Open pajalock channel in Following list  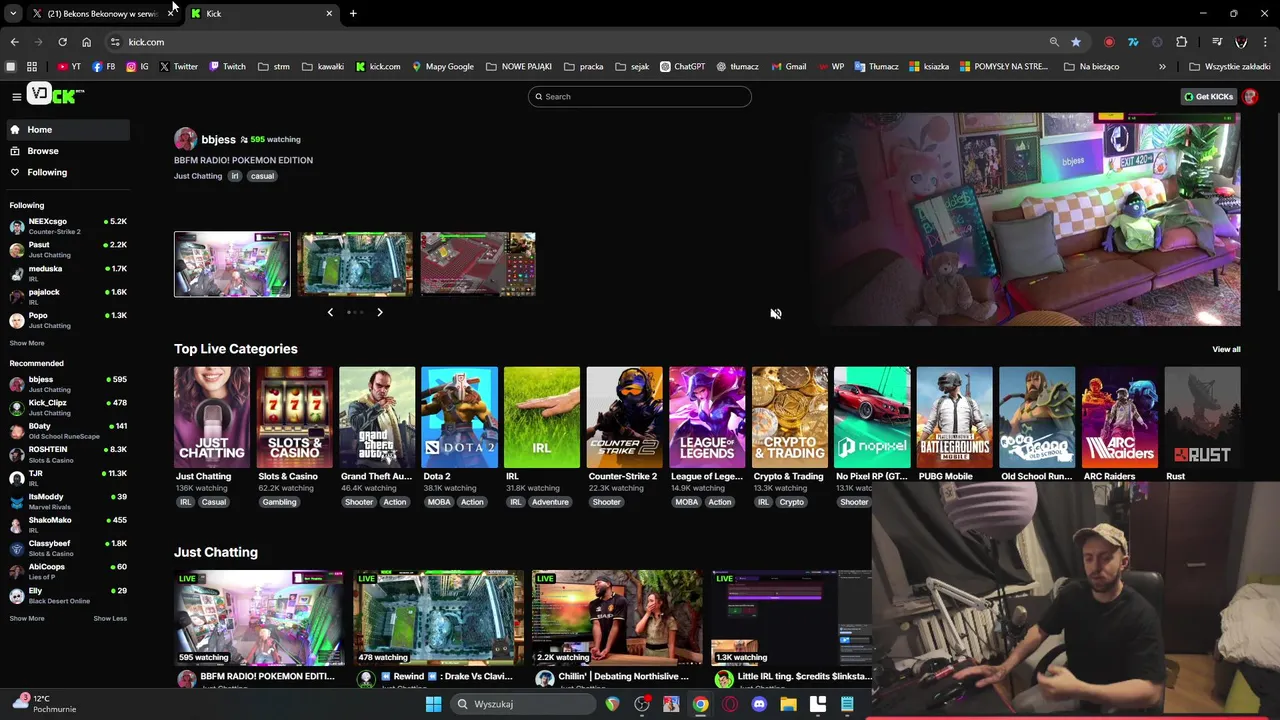click(68, 296)
